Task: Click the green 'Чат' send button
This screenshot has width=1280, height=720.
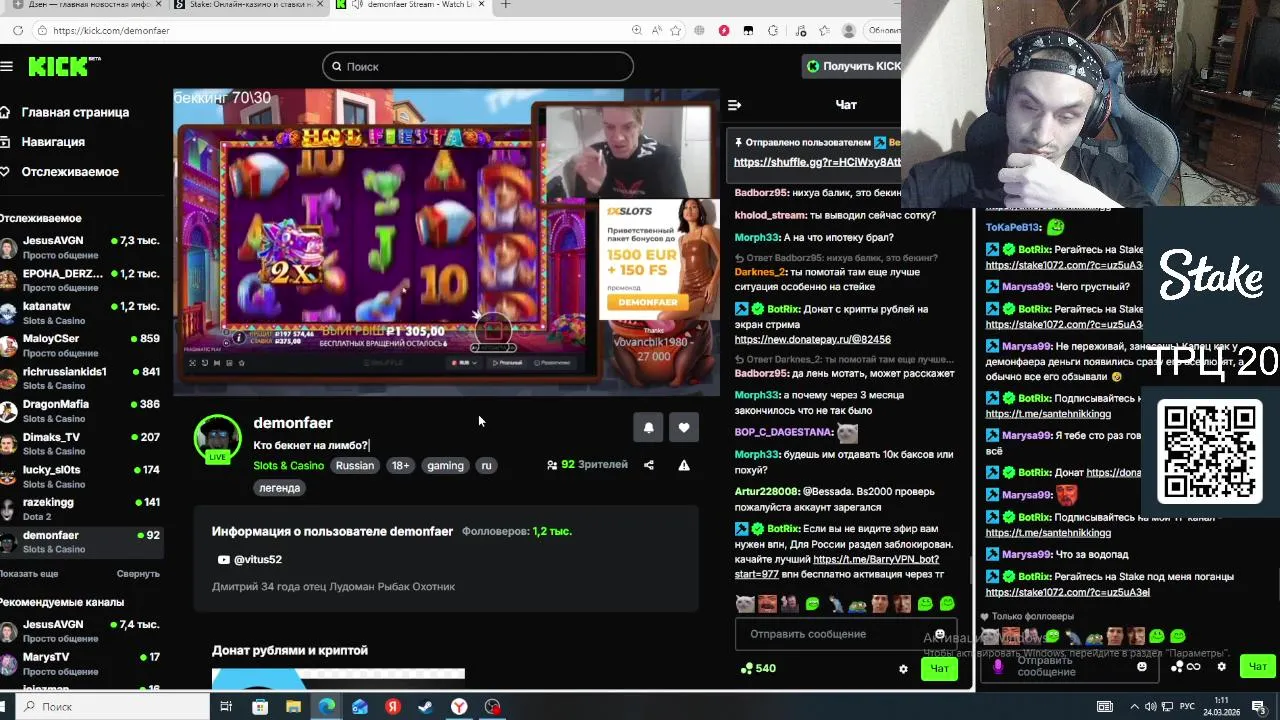Action: tap(939, 669)
